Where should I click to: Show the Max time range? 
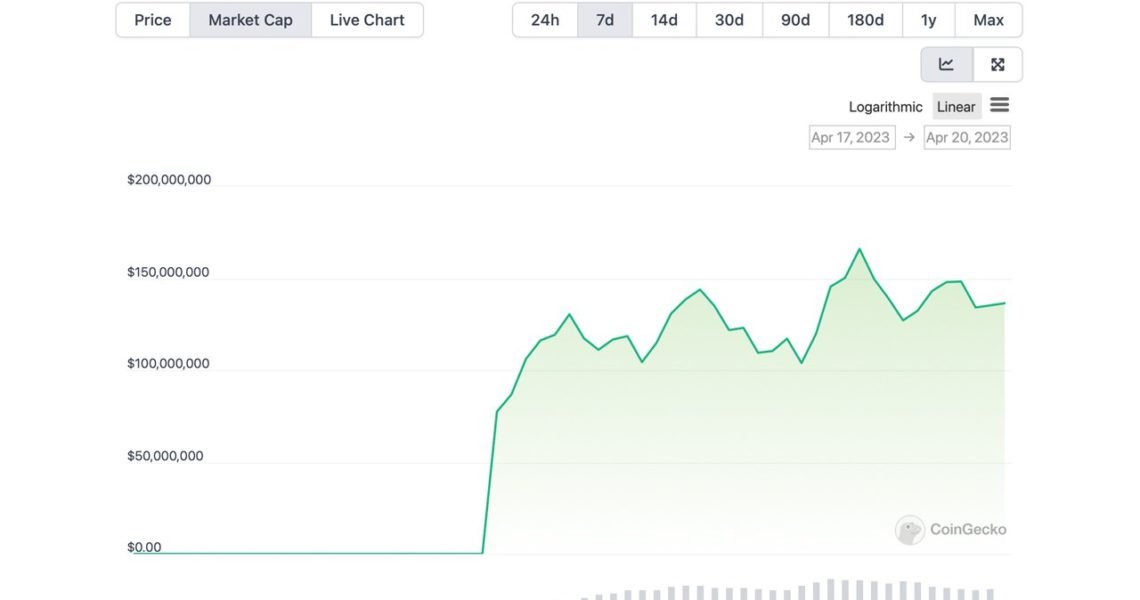point(988,20)
